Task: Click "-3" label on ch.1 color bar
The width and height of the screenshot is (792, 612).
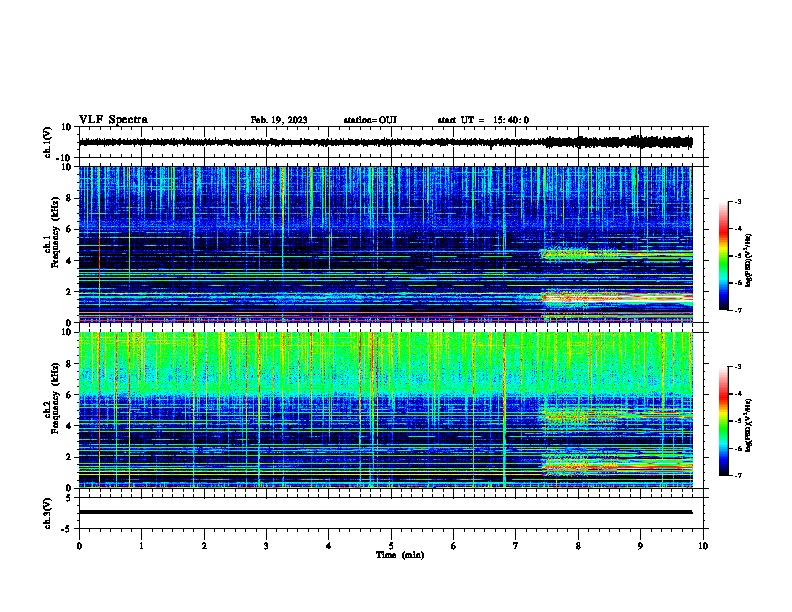Action: pos(738,202)
